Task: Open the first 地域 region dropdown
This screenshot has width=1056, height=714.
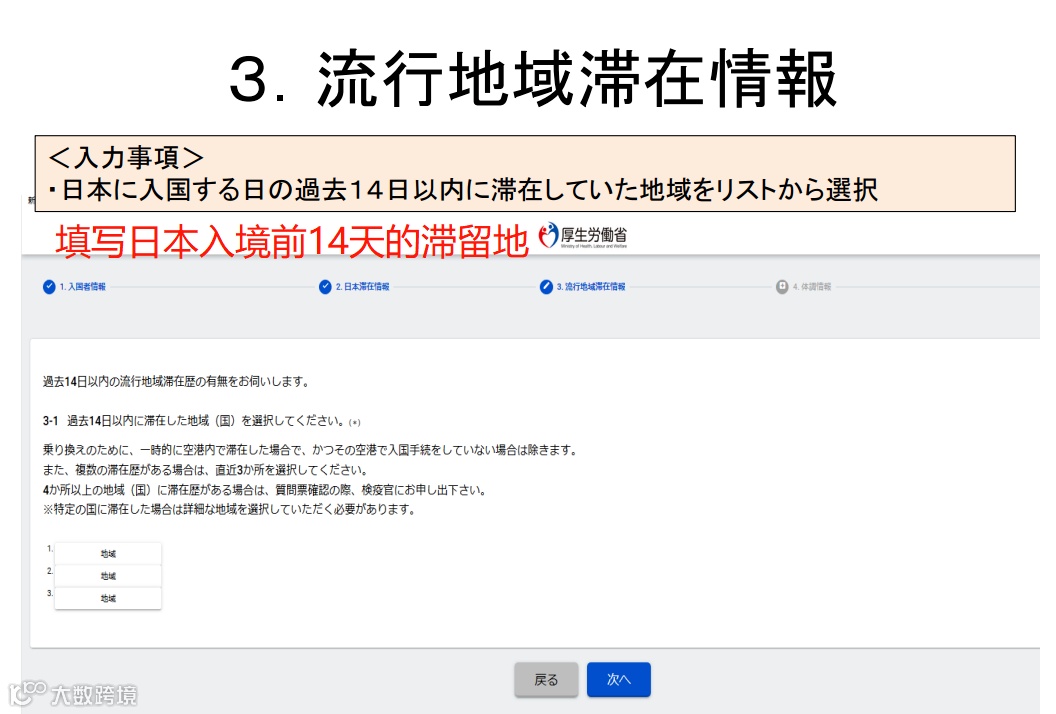Action: pyautogui.click(x=108, y=554)
